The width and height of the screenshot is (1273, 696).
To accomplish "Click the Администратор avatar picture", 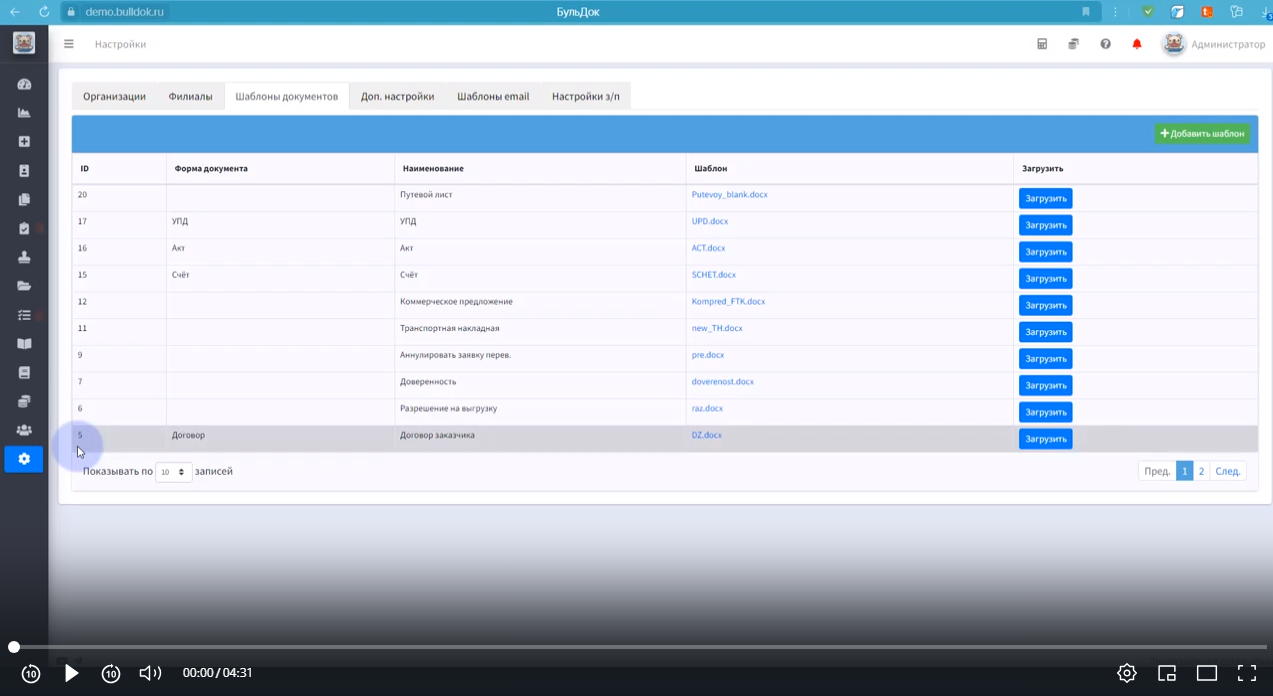I will (1174, 44).
